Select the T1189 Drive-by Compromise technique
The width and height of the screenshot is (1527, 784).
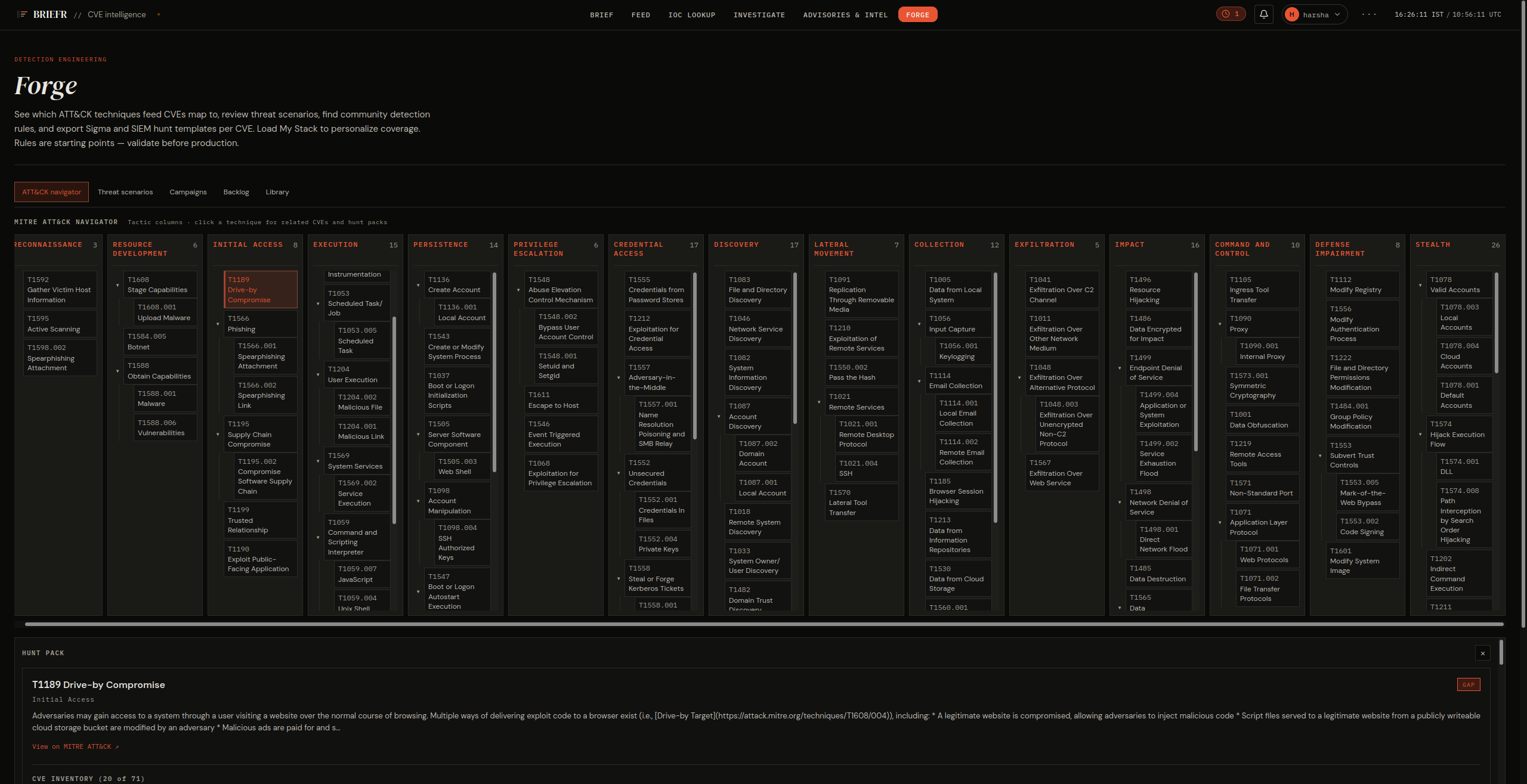(261, 290)
